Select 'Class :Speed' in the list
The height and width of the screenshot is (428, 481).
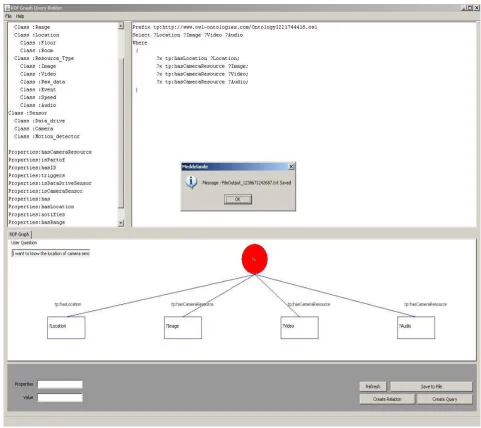38,97
